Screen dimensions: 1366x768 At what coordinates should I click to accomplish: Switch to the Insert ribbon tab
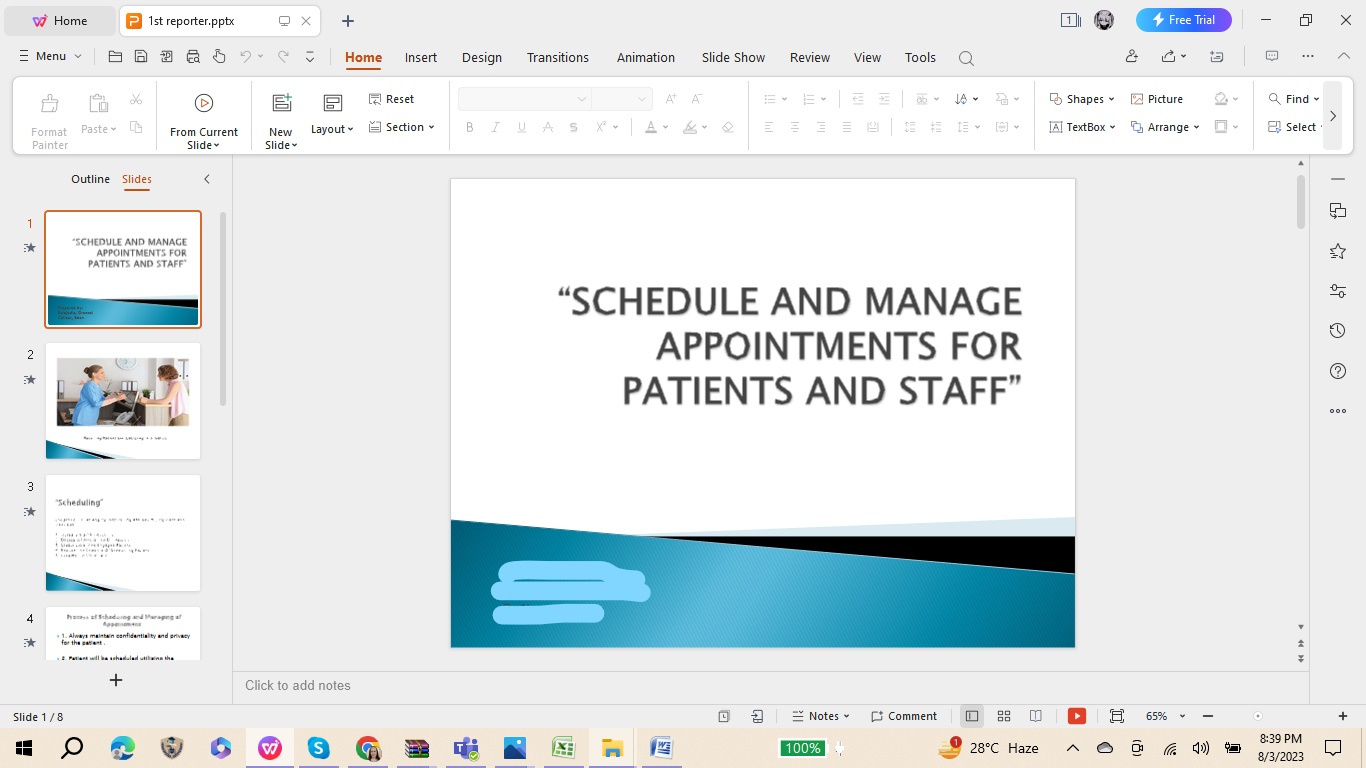[x=421, y=57]
